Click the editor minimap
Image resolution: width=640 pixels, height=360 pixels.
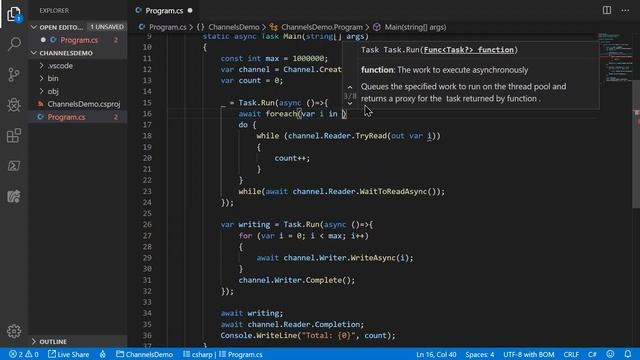[615, 57]
